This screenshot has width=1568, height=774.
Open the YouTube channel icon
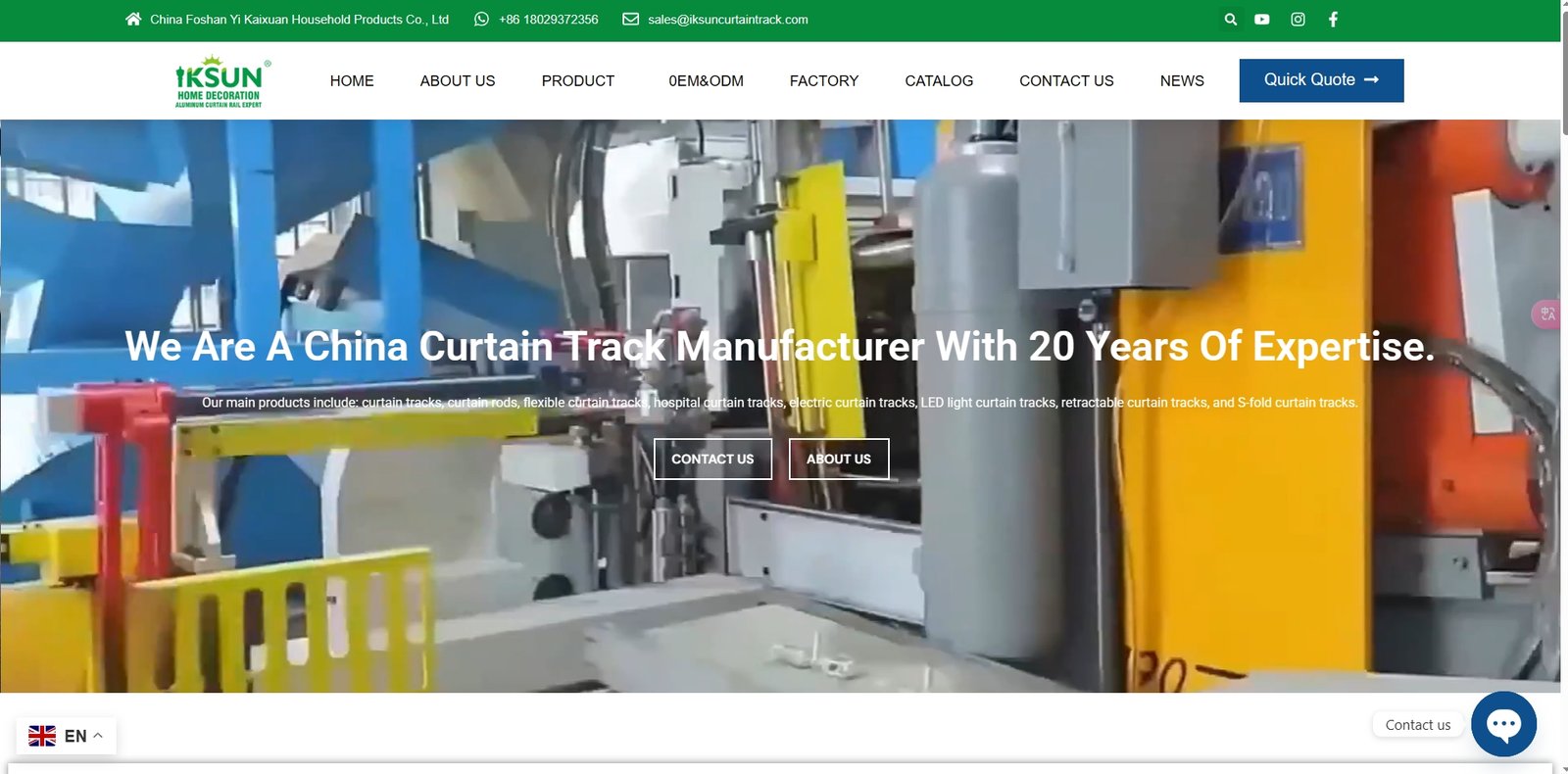click(x=1262, y=20)
